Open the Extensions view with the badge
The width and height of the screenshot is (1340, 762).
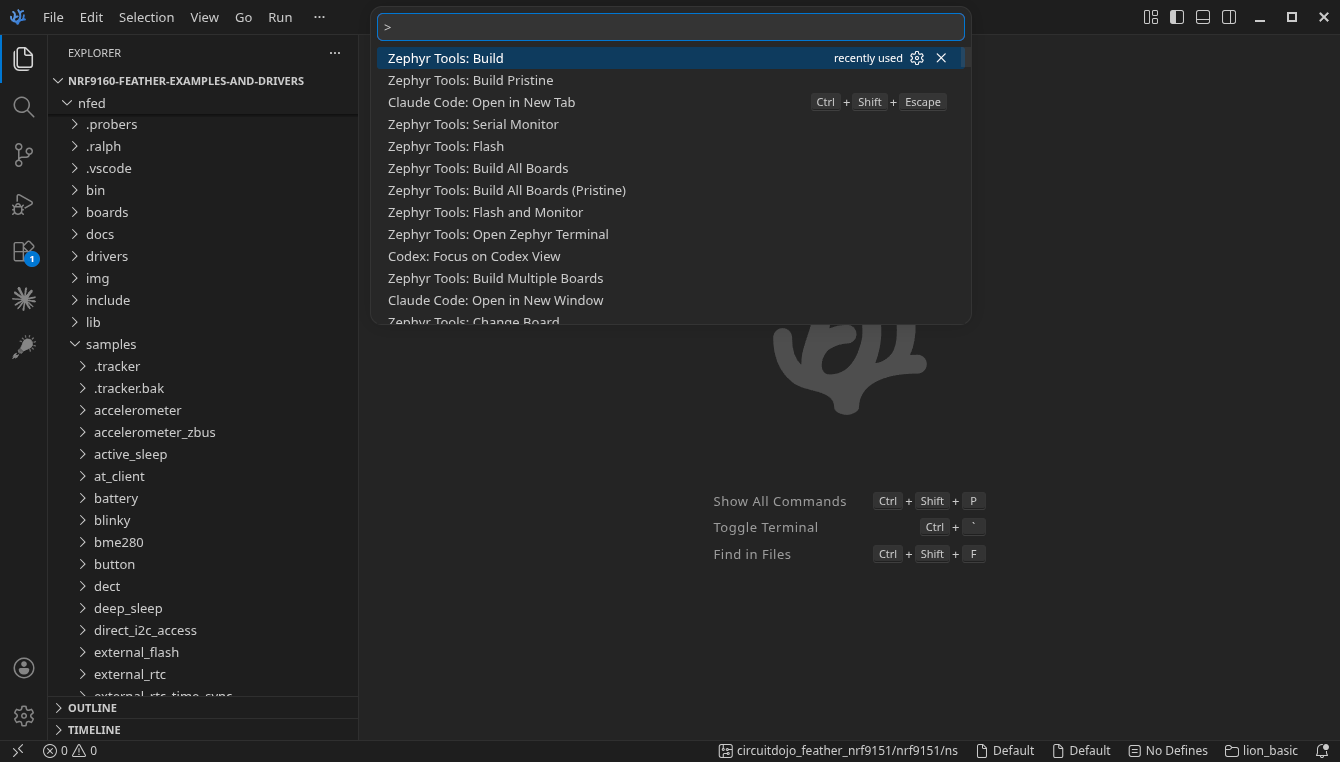(23, 251)
